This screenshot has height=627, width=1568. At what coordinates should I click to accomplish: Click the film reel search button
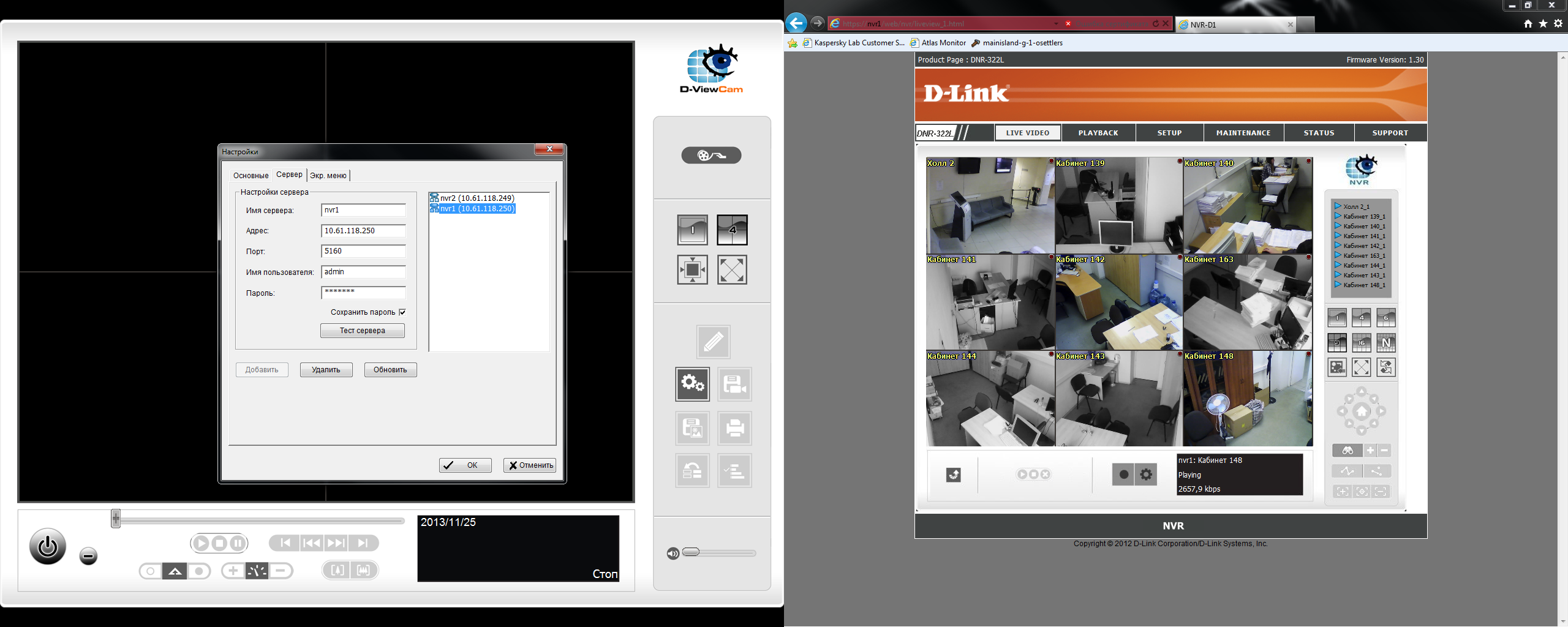click(711, 156)
